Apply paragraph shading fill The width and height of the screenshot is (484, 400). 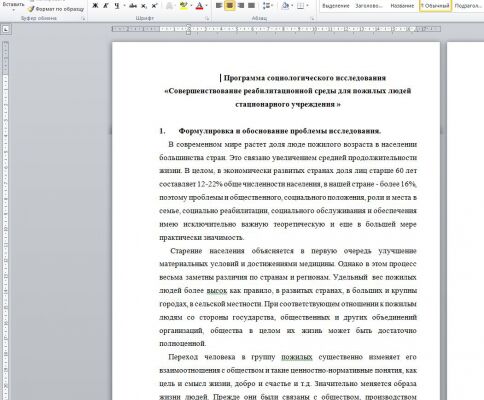(285, 6)
